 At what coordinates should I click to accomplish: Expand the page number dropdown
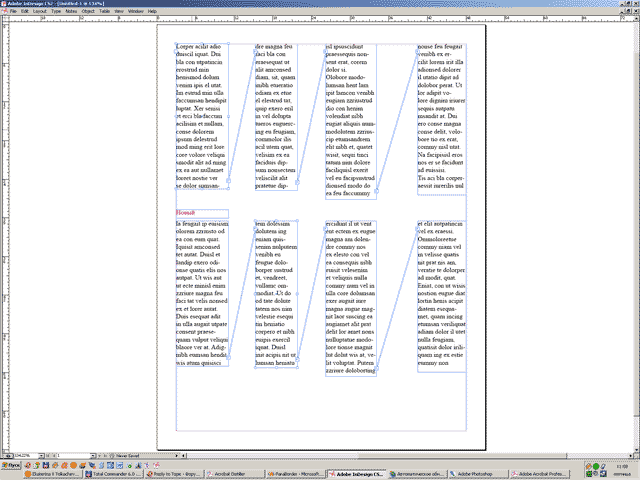pyautogui.click(x=93, y=456)
